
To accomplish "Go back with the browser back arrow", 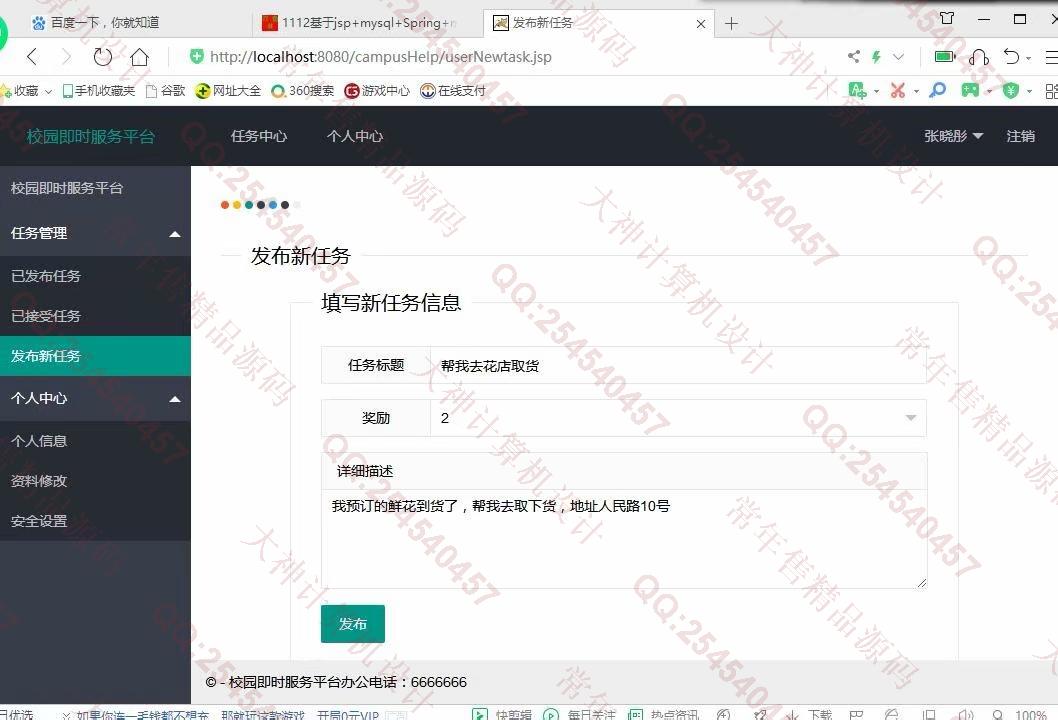I will (x=32, y=57).
